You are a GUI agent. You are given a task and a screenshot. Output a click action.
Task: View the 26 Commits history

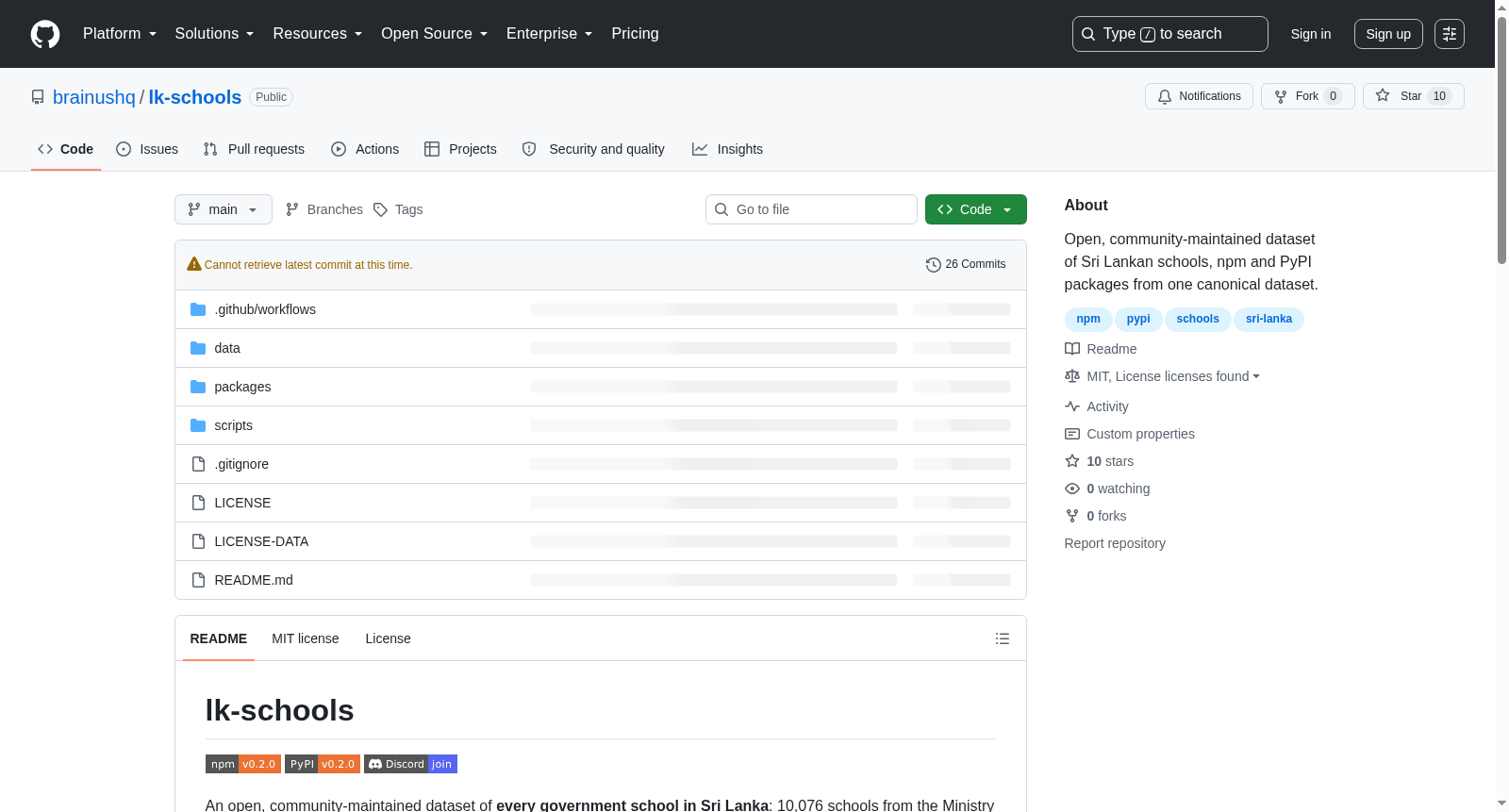966,265
